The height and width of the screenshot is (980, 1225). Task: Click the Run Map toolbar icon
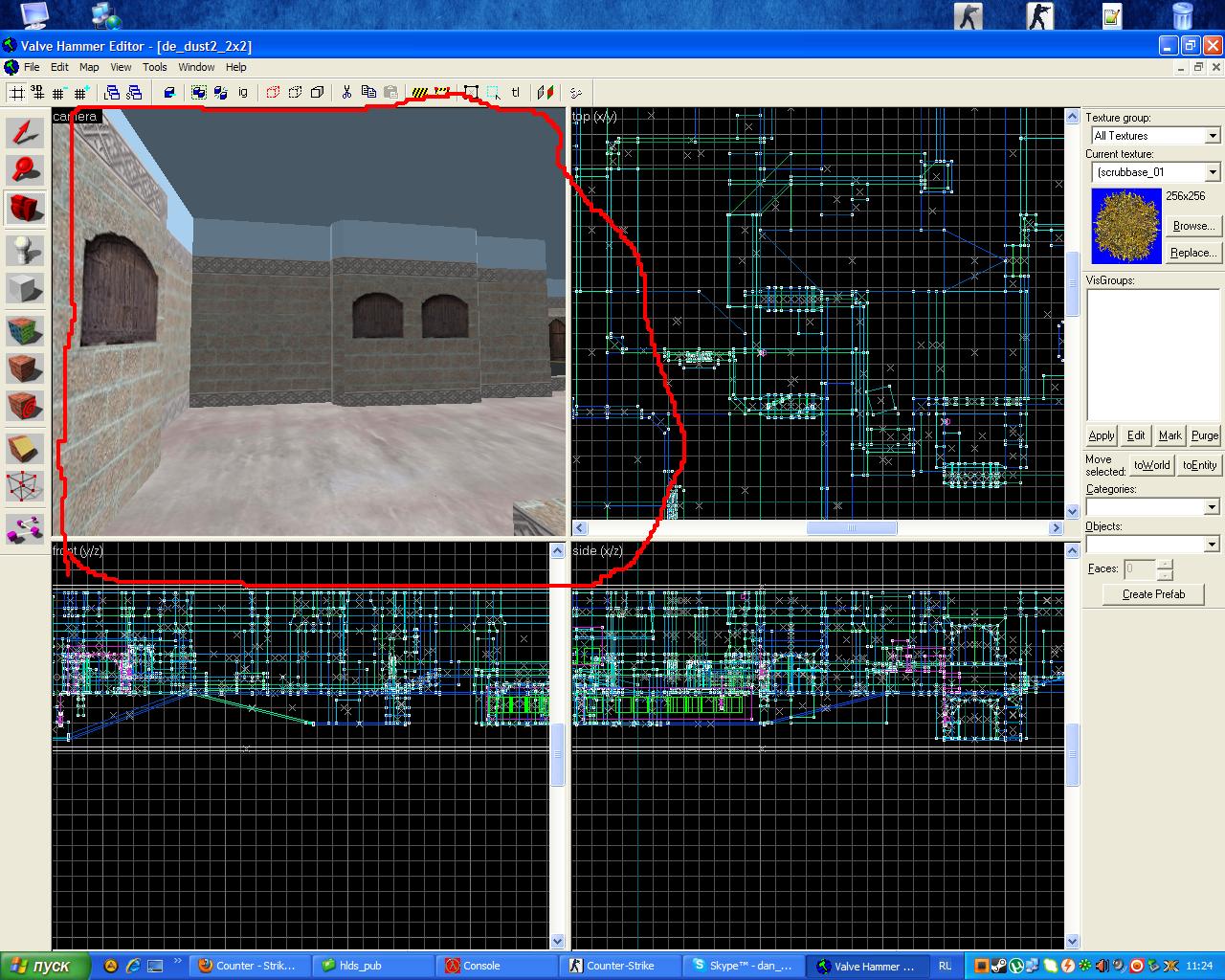pyautogui.click(x=576, y=93)
